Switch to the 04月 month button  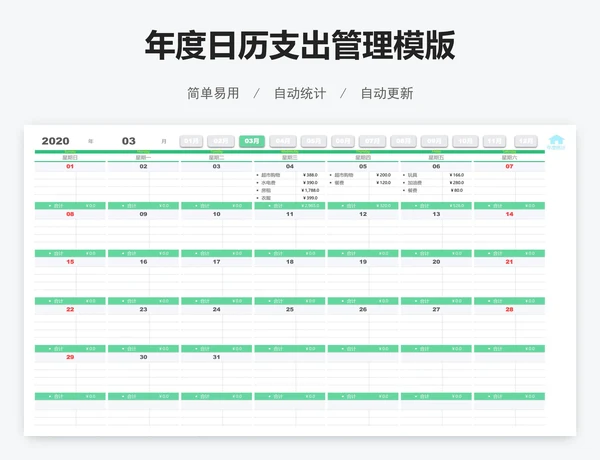tap(283, 141)
